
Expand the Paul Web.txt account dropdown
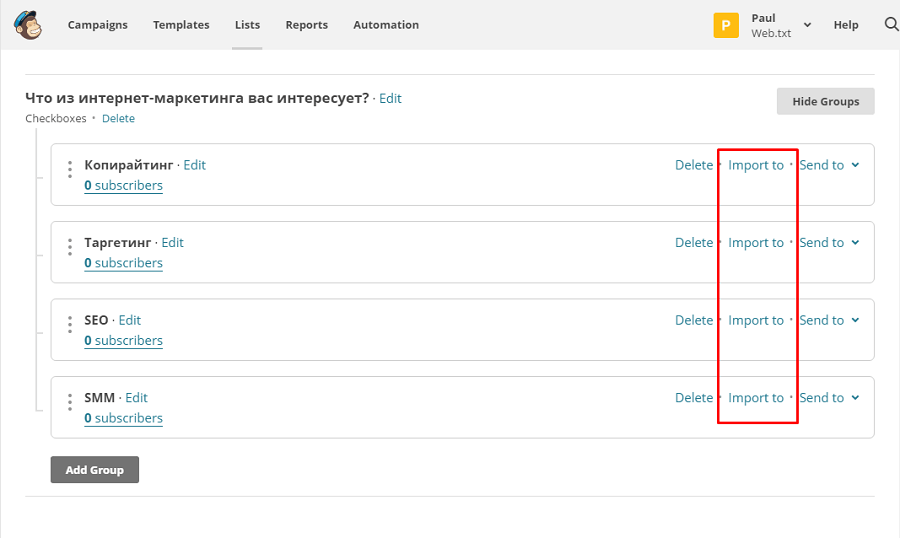pos(807,25)
